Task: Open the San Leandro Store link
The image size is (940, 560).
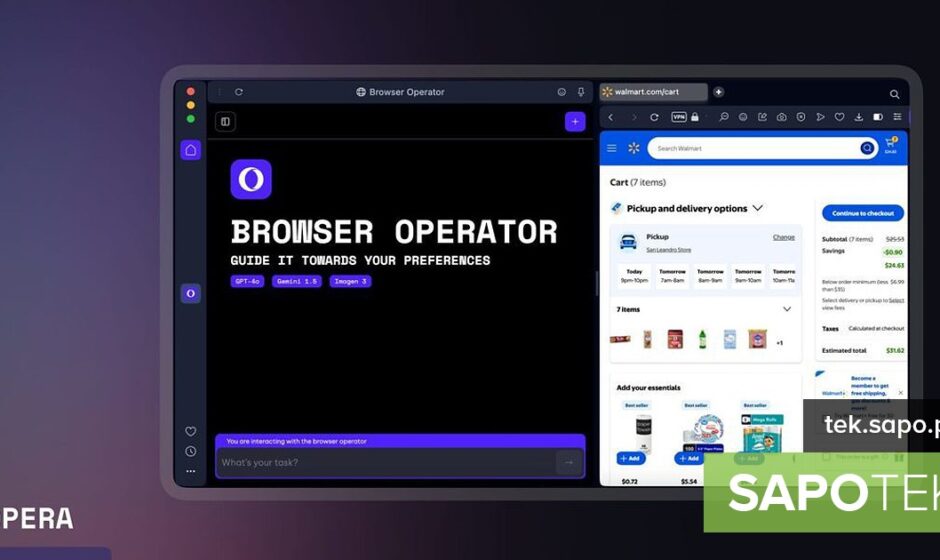Action: [x=668, y=250]
